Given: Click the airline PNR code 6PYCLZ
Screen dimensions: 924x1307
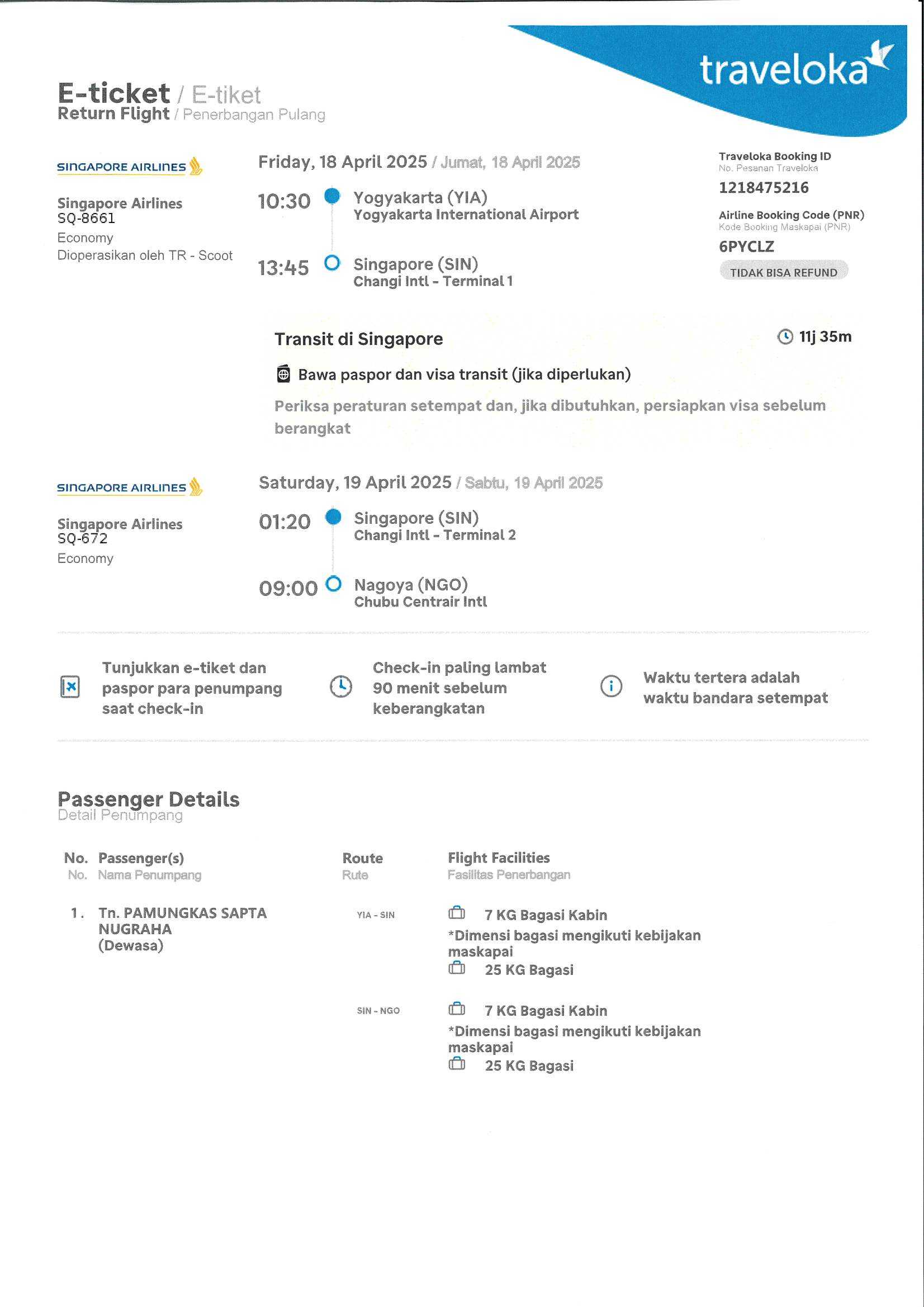Looking at the screenshot, I should coord(746,247).
